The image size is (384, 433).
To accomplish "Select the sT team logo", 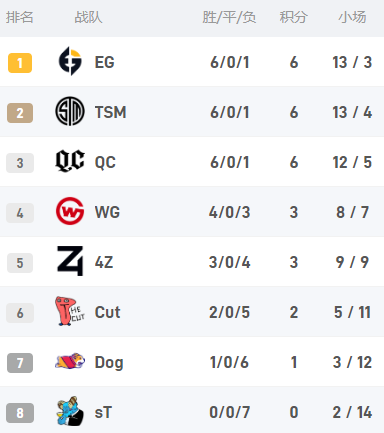I will click(70, 411).
